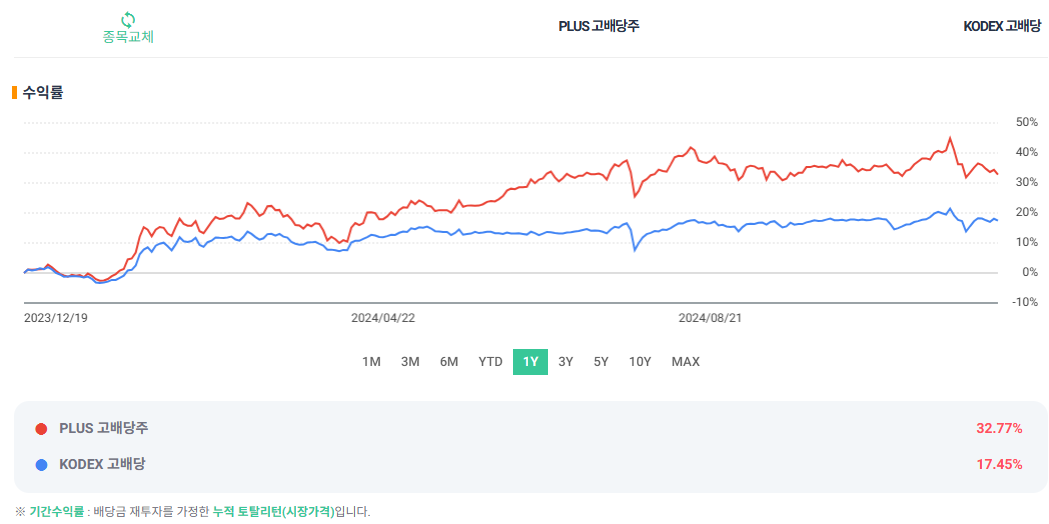
Task: Select the MAX period tab
Action: (686, 362)
